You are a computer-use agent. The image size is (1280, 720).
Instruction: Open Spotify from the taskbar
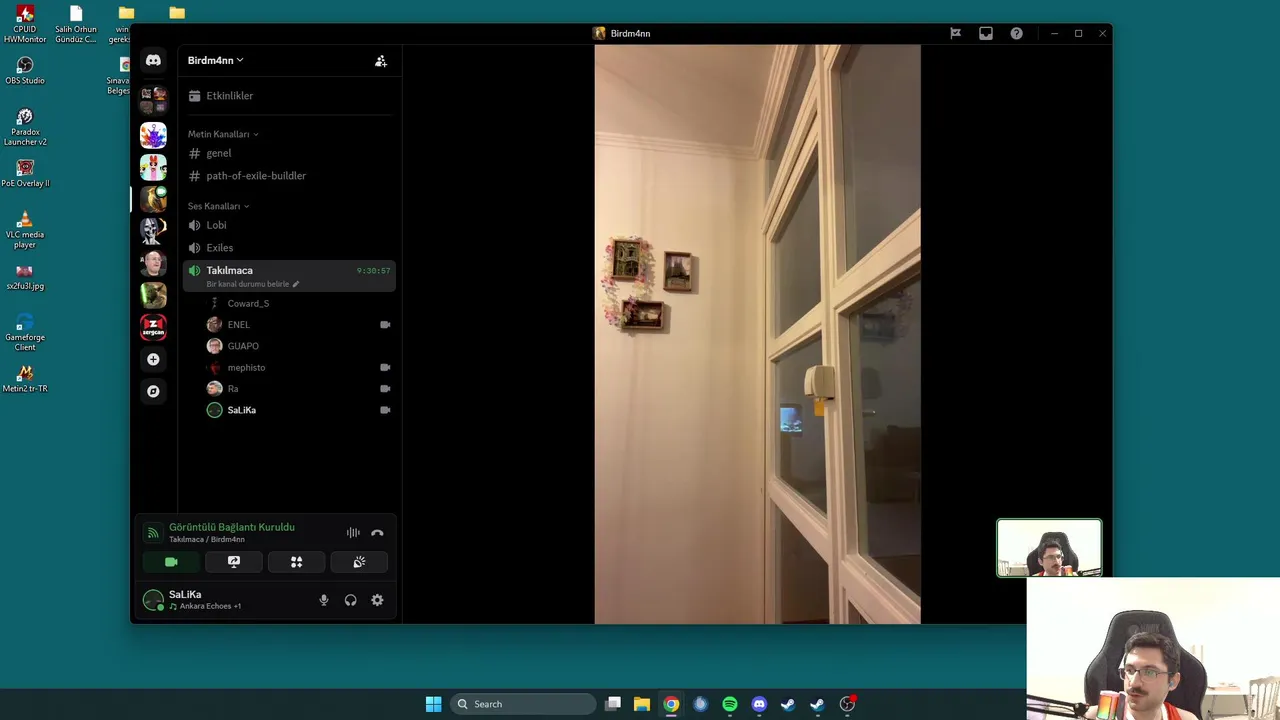(730, 704)
